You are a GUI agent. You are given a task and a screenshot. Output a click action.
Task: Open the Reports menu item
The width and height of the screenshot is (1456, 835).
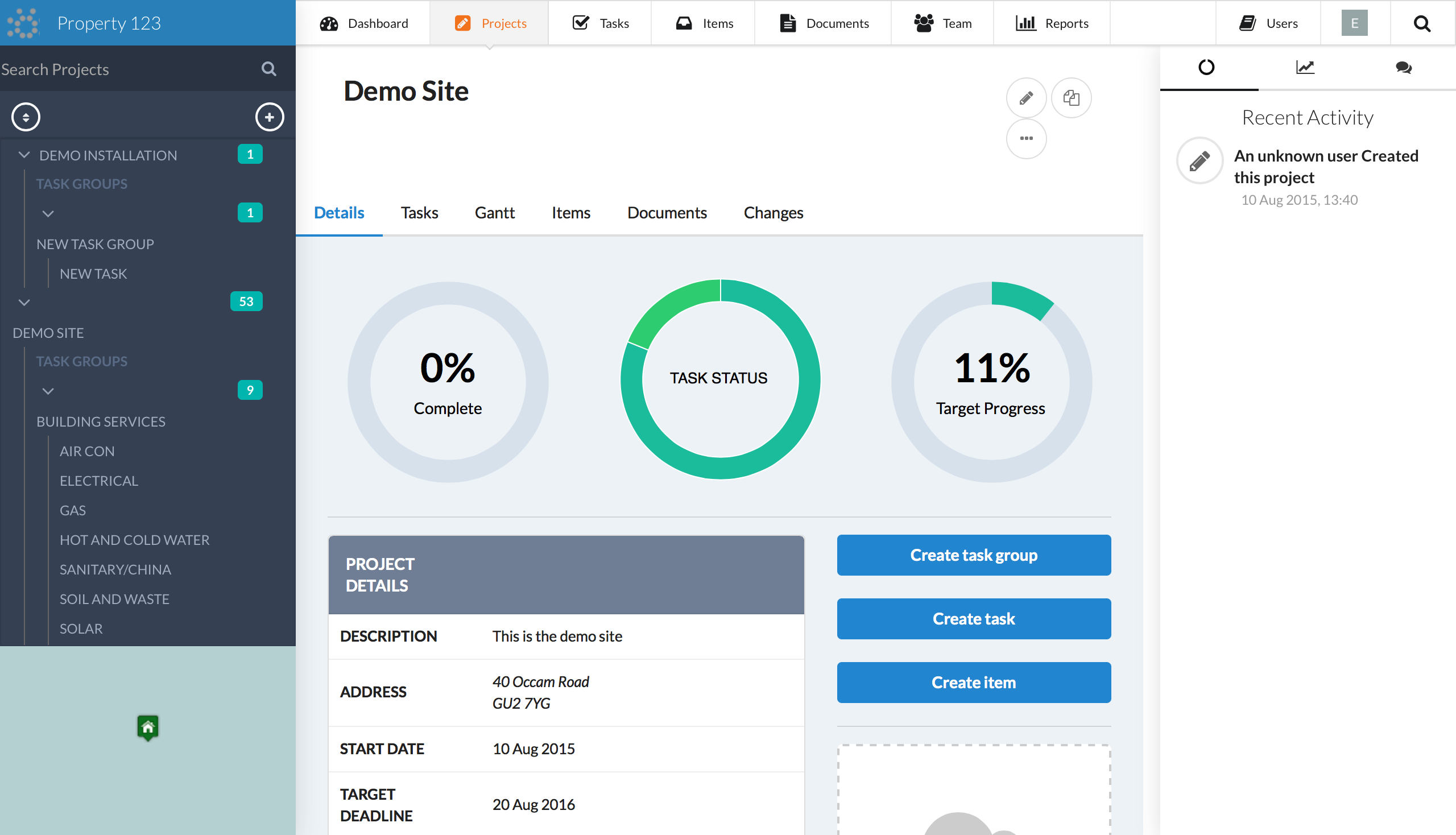(x=1052, y=23)
